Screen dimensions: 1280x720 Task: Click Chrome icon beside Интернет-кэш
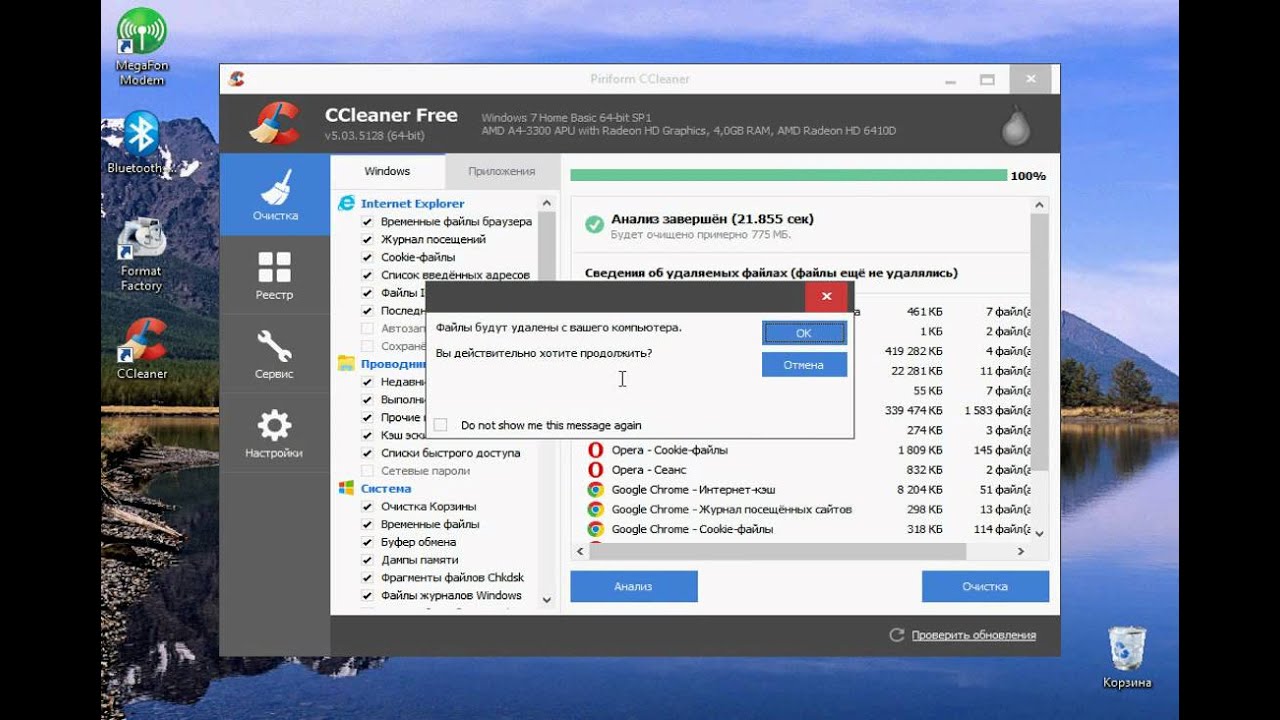(595, 489)
